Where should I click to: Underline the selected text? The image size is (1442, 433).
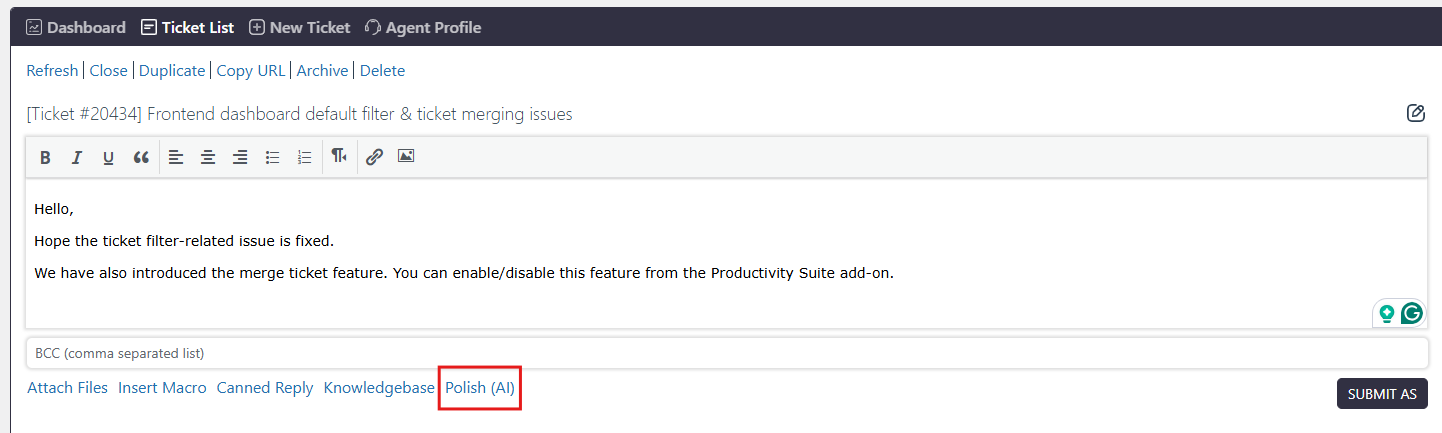coord(108,157)
